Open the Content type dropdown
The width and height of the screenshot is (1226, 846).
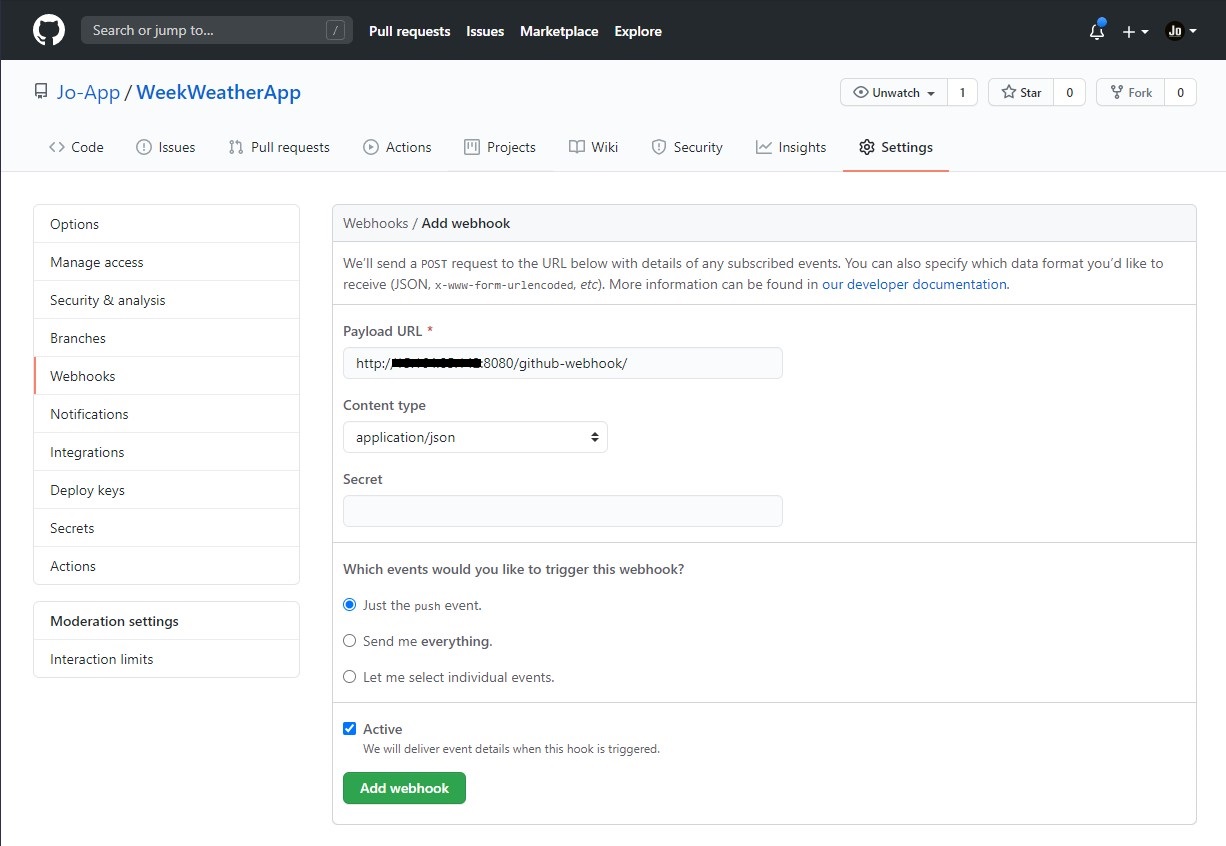click(475, 437)
